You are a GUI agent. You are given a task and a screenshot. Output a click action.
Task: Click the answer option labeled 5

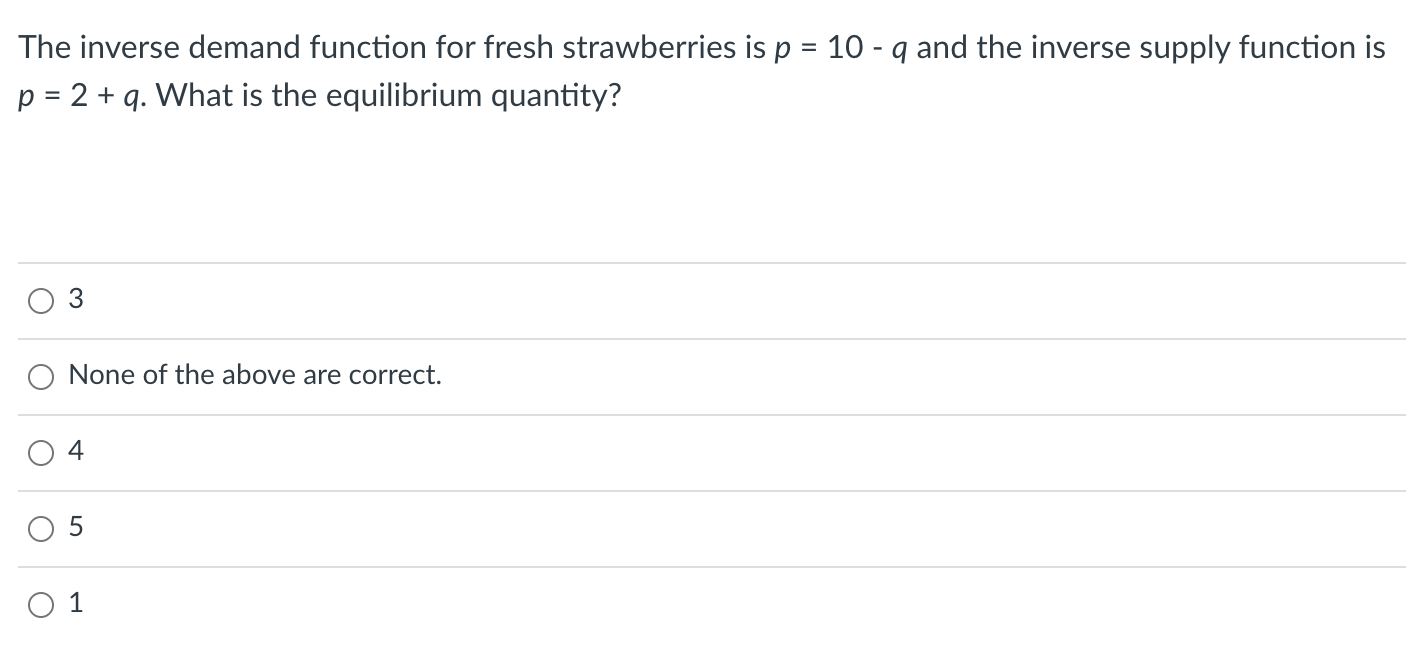pyautogui.click(x=74, y=528)
